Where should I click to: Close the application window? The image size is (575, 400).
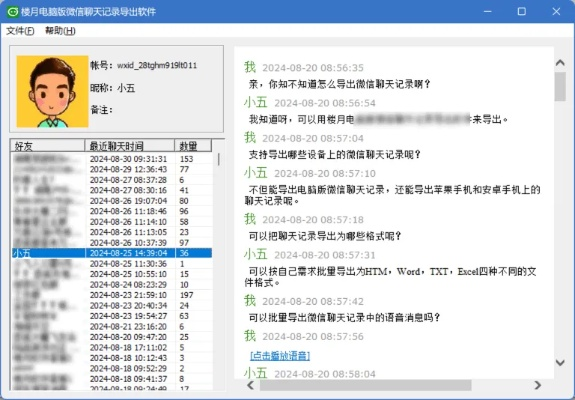pos(556,11)
